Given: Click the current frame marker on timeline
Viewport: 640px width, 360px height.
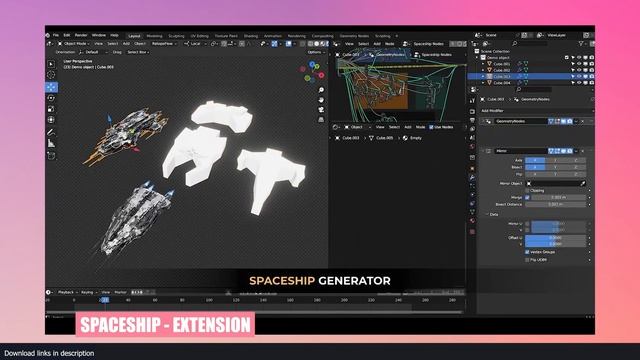Looking at the screenshot, I should [x=105, y=300].
